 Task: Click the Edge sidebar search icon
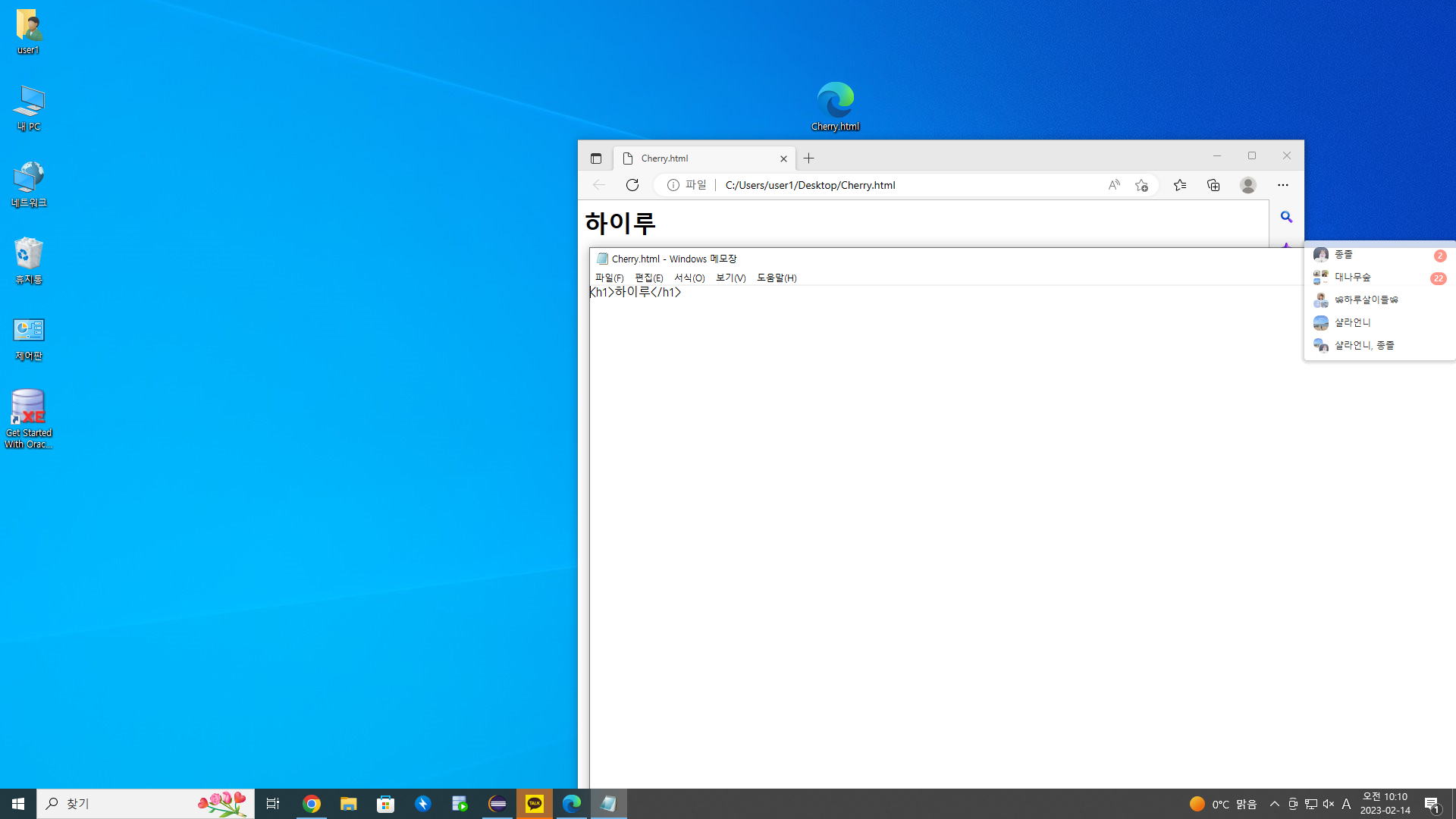pyautogui.click(x=1286, y=217)
